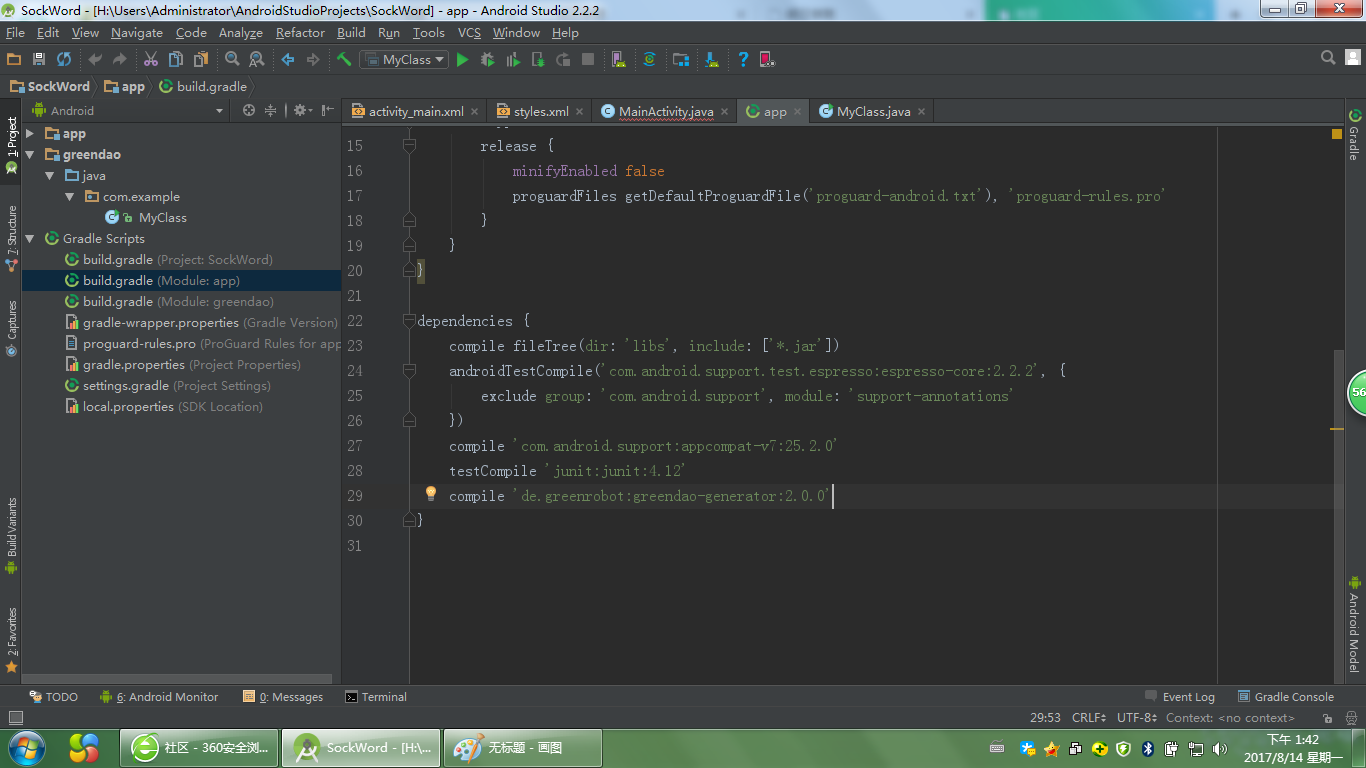Click the Paste toolbar icon
The height and width of the screenshot is (768, 1366).
point(201,60)
